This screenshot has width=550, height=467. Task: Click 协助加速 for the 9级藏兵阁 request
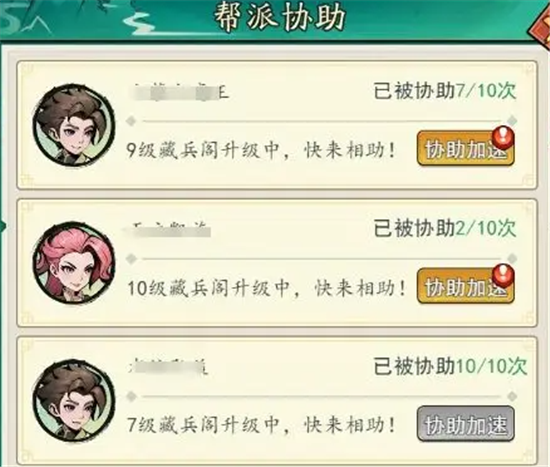[465, 149]
